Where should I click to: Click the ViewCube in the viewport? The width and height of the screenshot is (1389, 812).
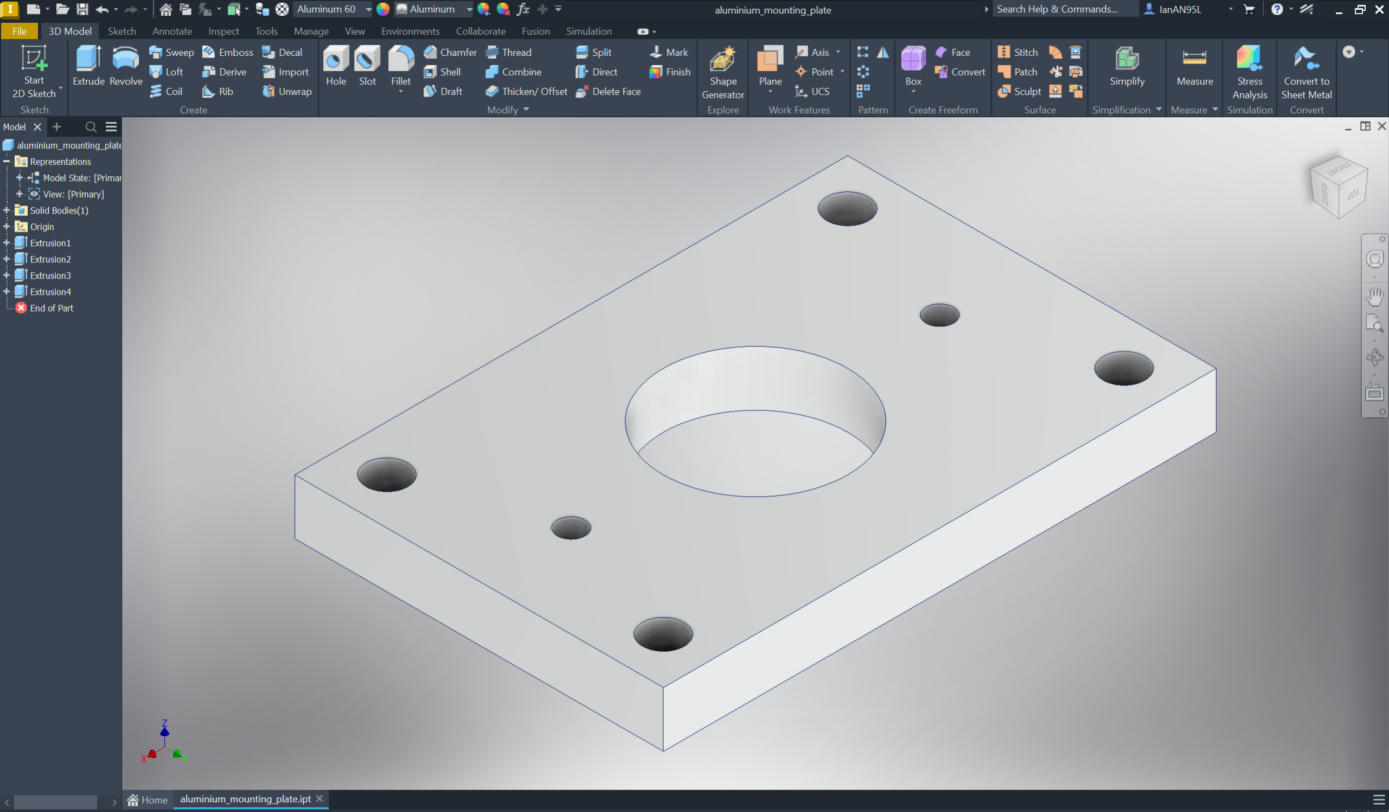1339,186
